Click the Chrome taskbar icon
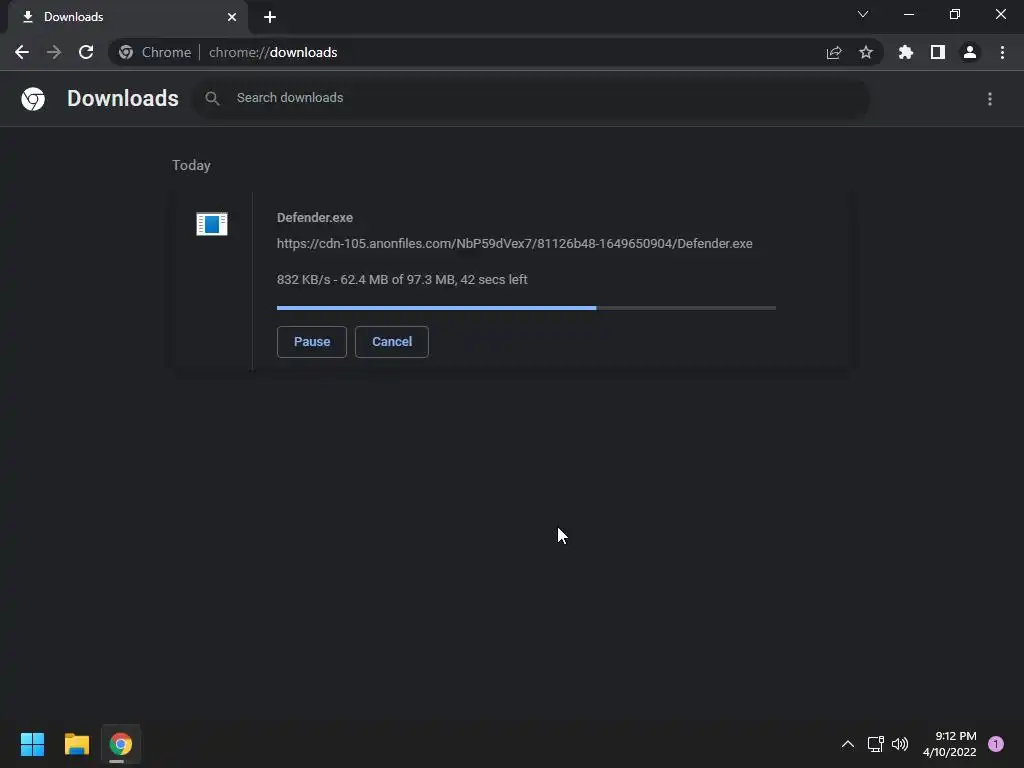Viewport: 1024px width, 768px height. (121, 744)
